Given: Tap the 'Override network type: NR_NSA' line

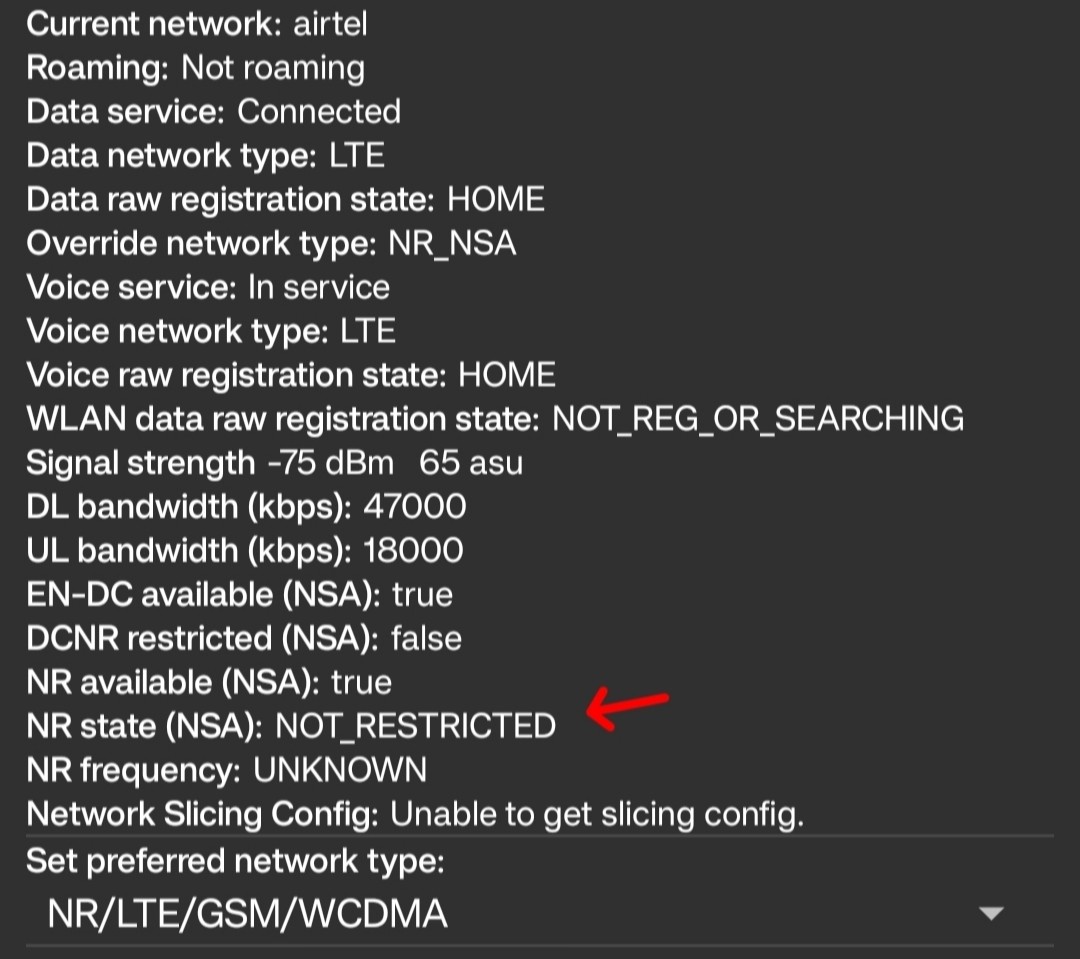Looking at the screenshot, I should [271, 243].
